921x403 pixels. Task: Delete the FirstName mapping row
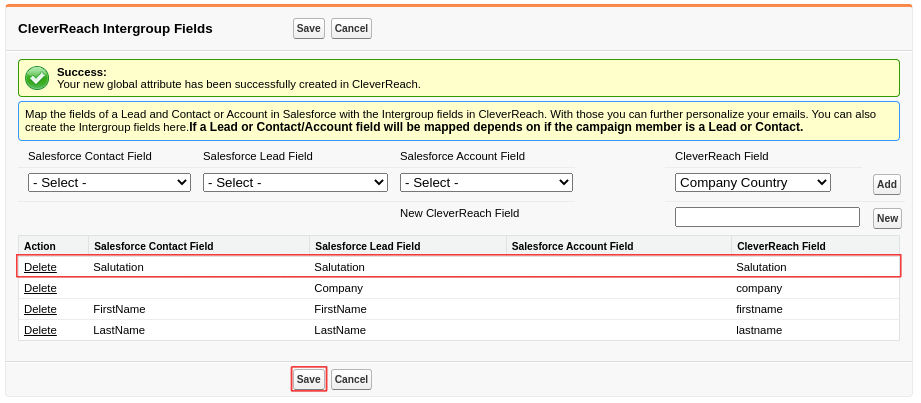point(41,309)
